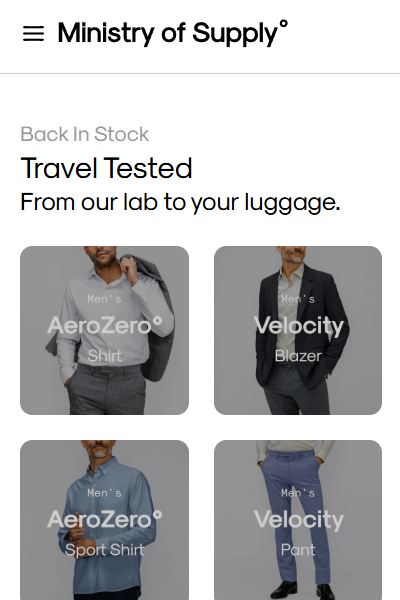
Task: Open the hamburger navigation menu
Action: pyautogui.click(x=33, y=34)
